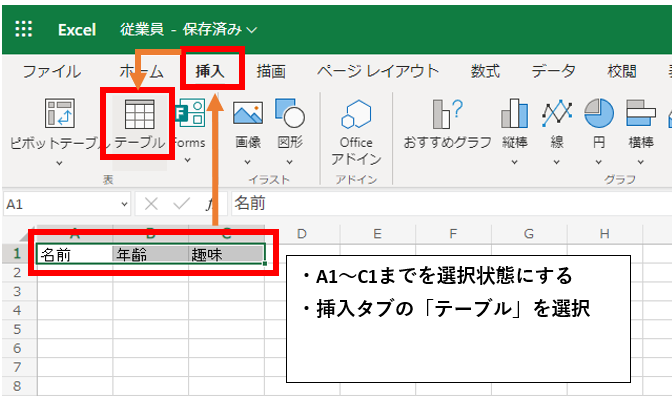Expand the 横棒 chart dropdown arrow
The image size is (672, 396).
coord(640,162)
